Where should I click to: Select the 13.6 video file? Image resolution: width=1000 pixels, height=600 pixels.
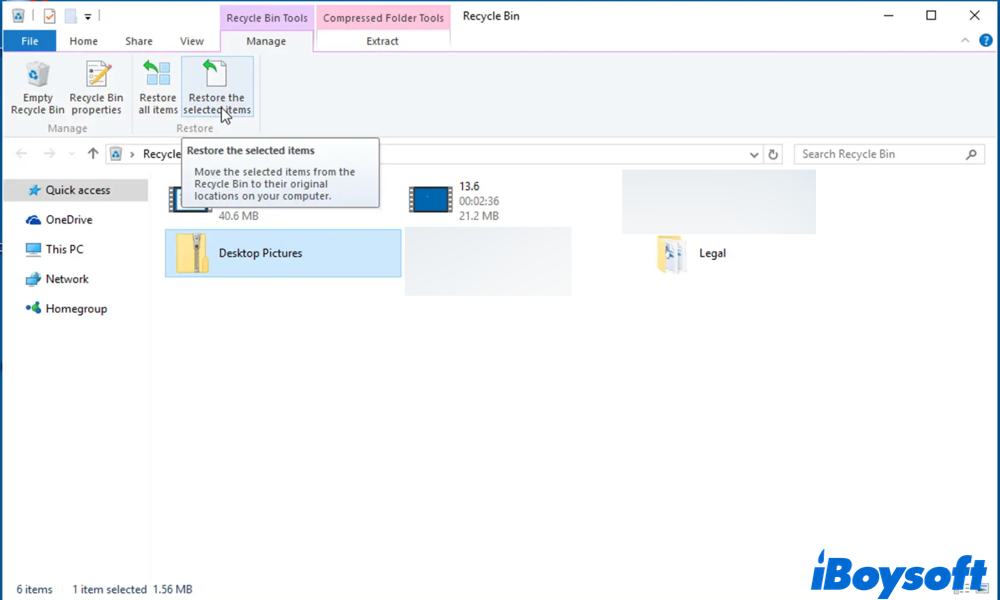(x=431, y=199)
